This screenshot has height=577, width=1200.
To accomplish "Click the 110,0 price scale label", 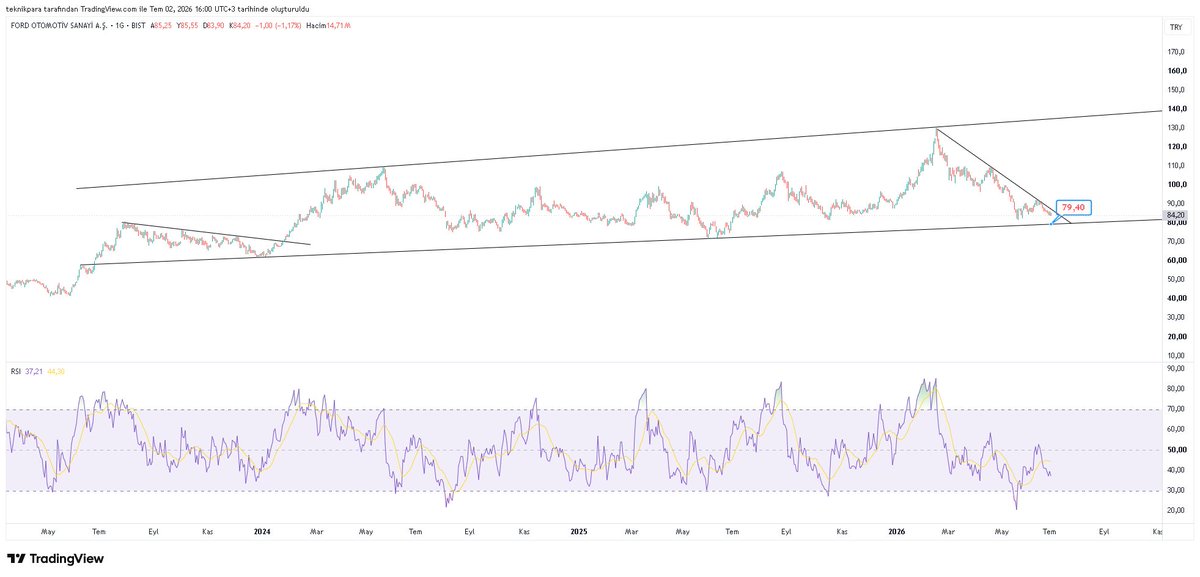I will [x=1175, y=166].
